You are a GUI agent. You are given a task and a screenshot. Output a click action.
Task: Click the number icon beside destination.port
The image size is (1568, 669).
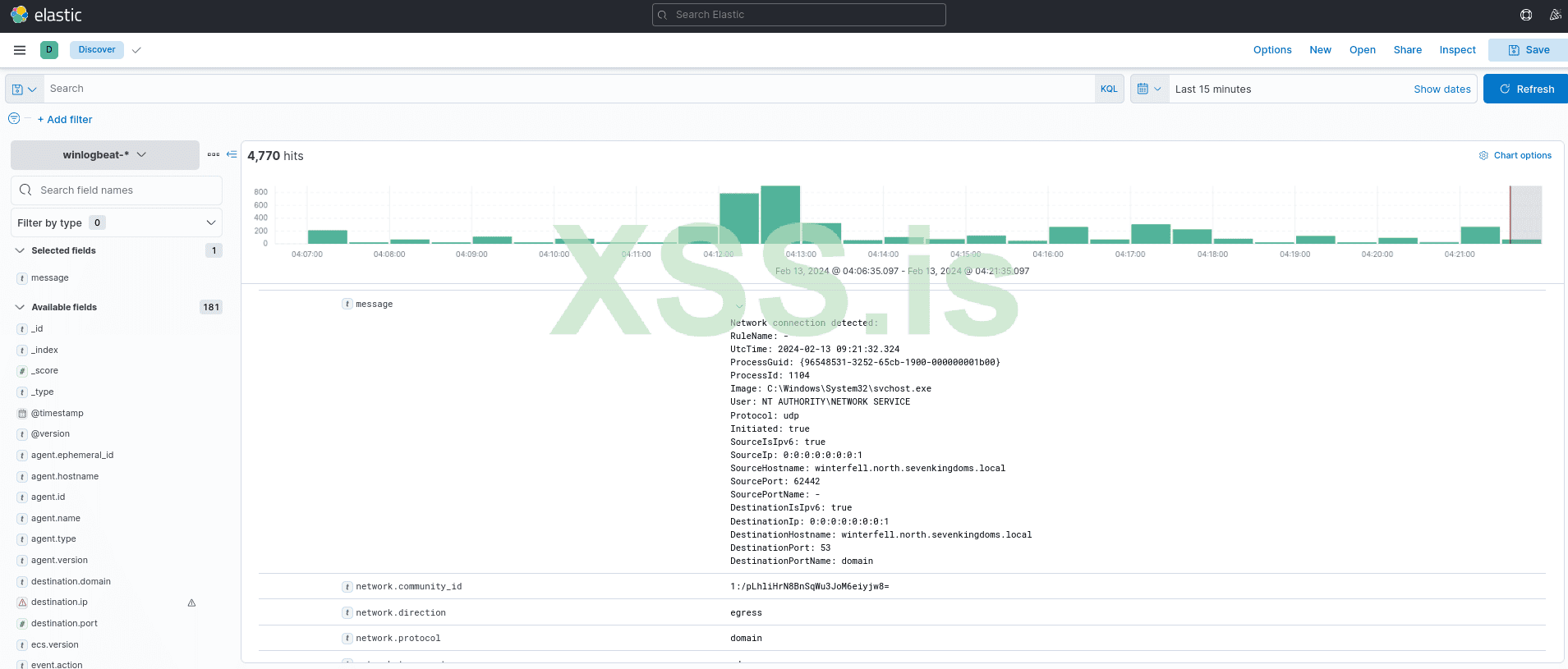(x=22, y=624)
